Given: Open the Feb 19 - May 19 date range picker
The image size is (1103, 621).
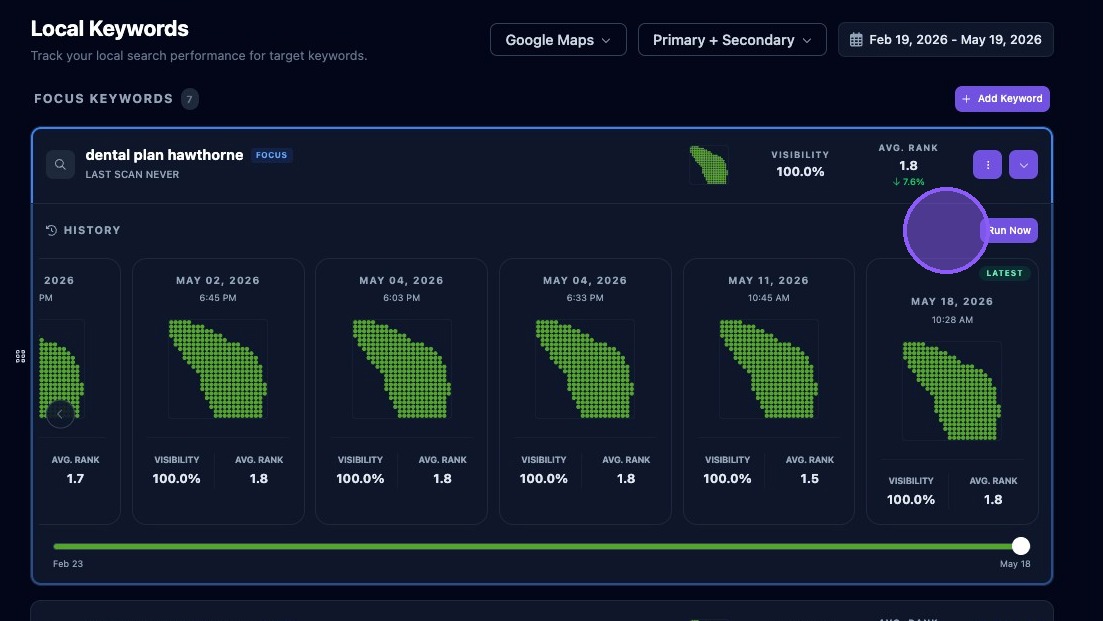Looking at the screenshot, I should 945,40.
